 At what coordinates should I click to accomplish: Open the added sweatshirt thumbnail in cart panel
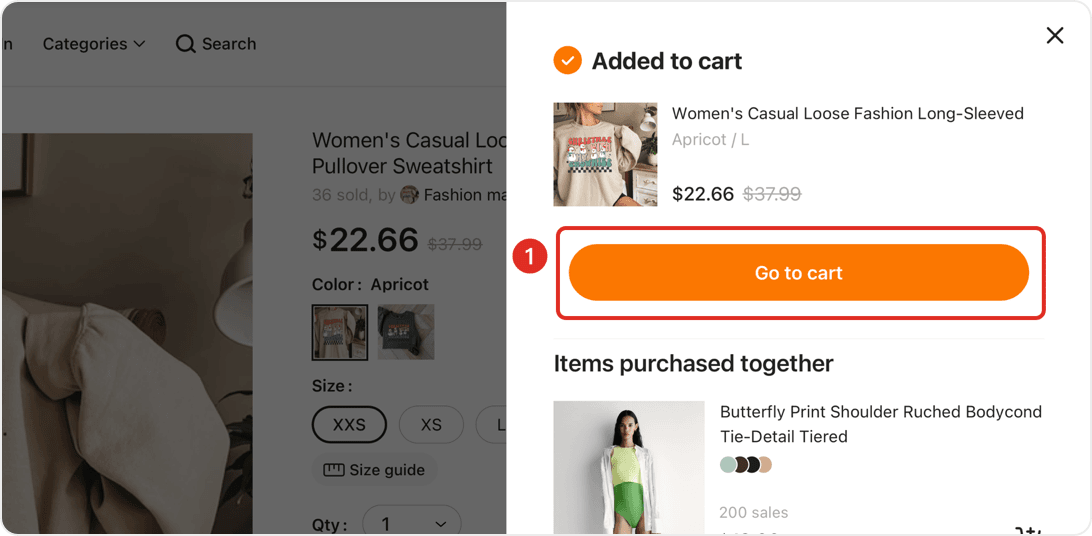coord(605,154)
